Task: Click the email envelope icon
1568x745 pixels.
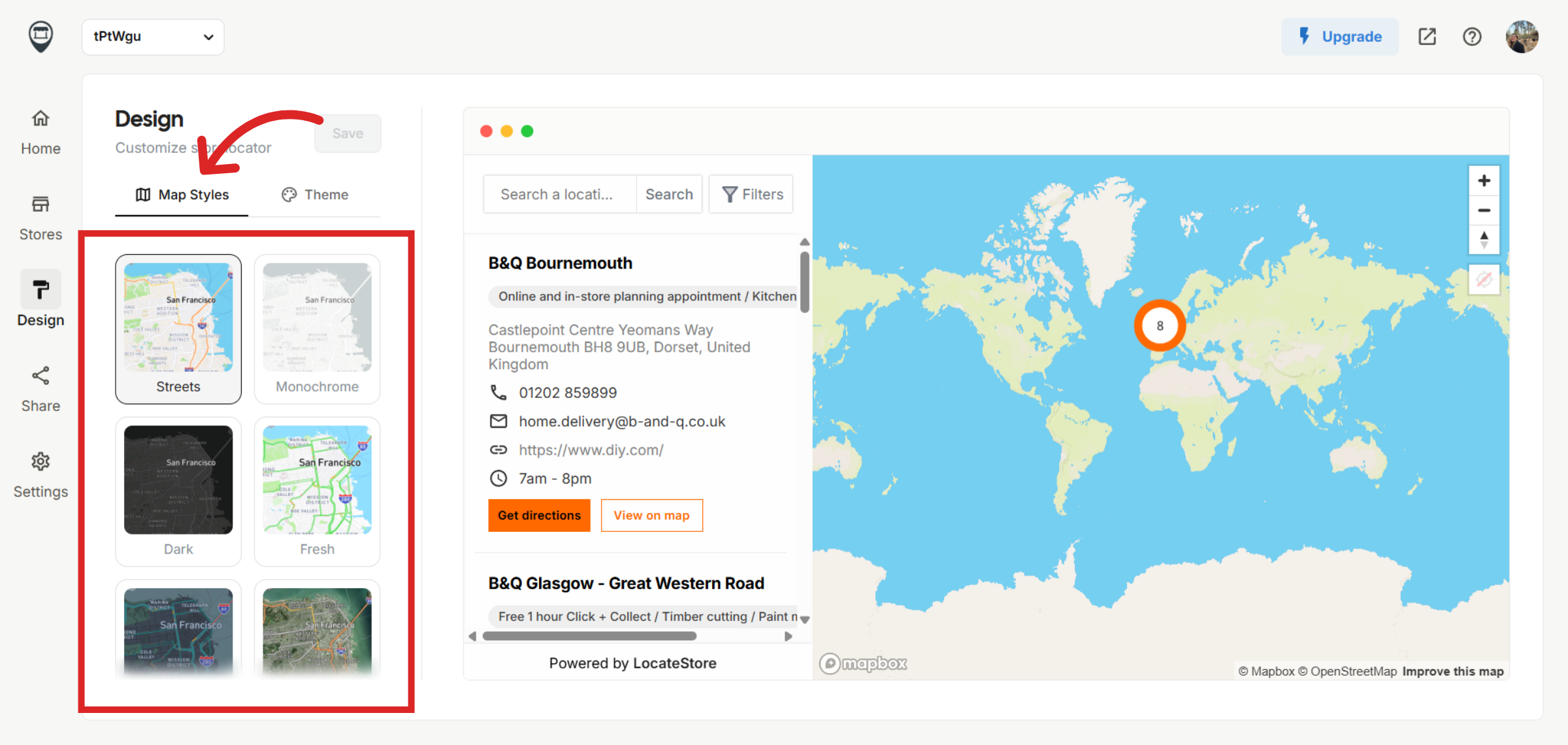Action: 498,421
